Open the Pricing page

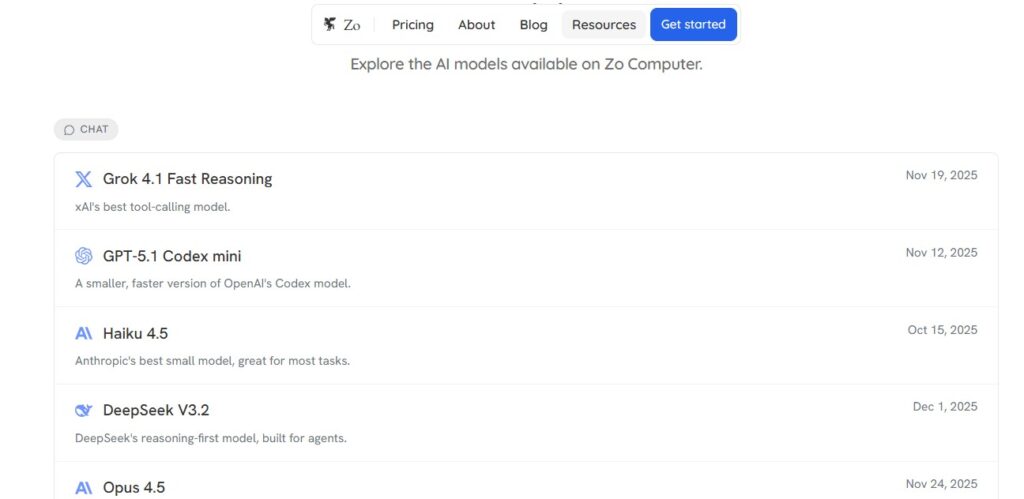coord(413,25)
